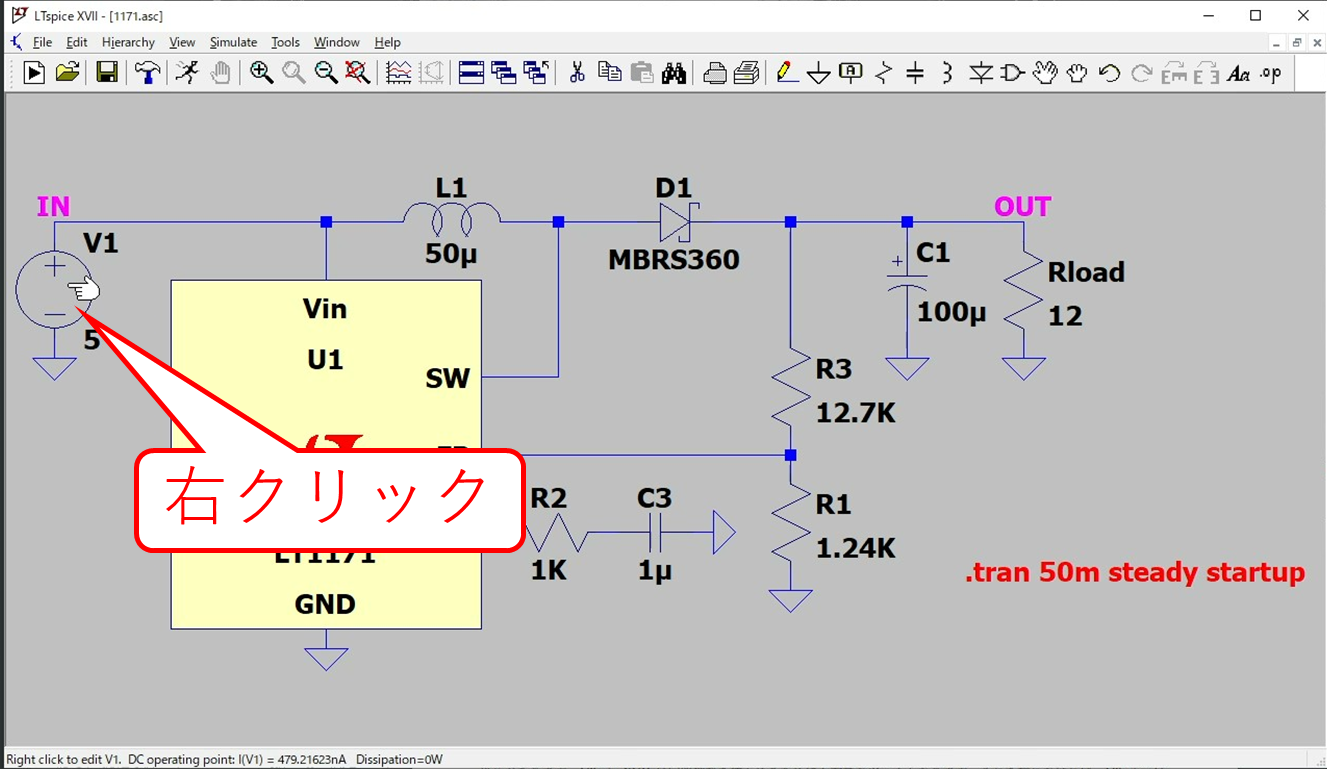Click the Zoom Full Extents icon
1327x769 pixels.
pyautogui.click(x=358, y=72)
